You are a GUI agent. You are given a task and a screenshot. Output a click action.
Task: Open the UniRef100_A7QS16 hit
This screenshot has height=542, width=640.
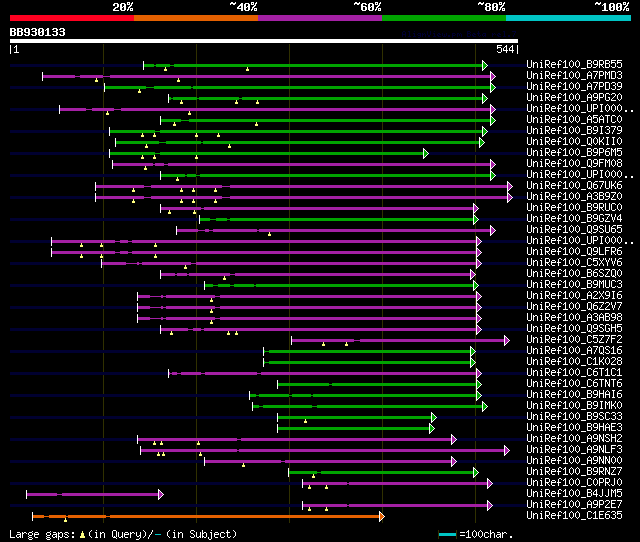click(574, 351)
